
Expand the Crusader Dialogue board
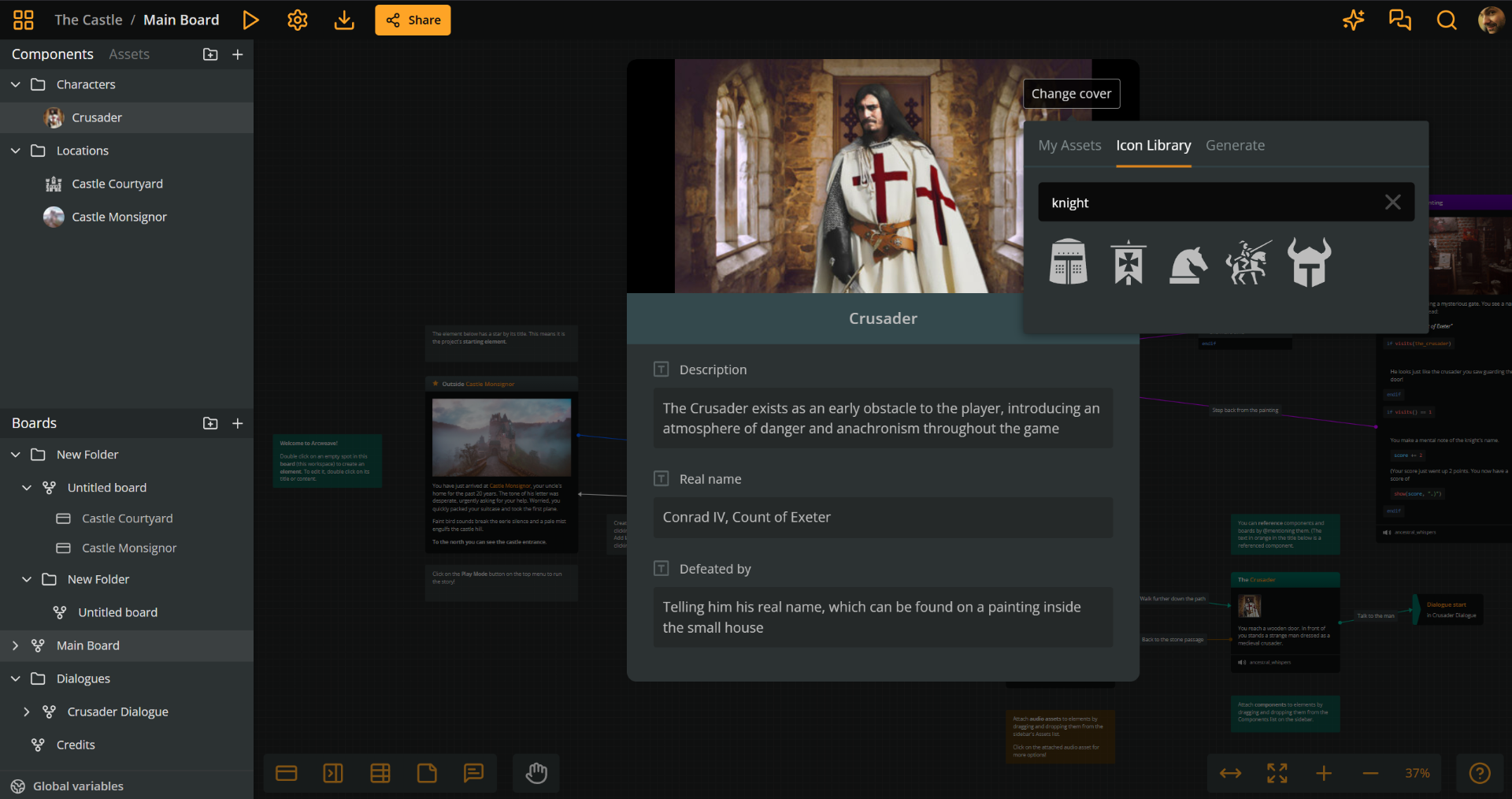tap(27, 711)
